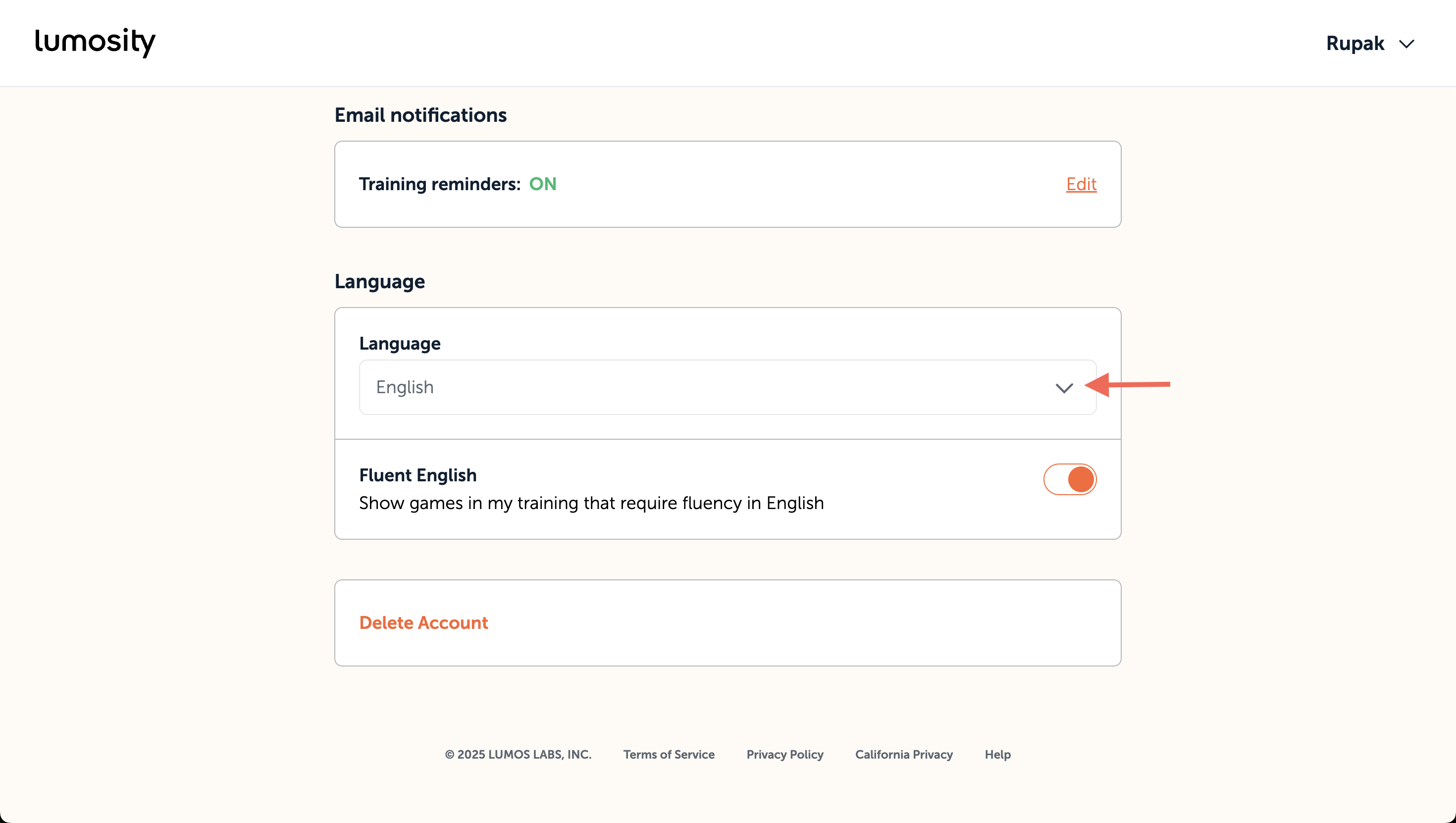Toggle off games requiring English fluency
1456x823 pixels.
[x=1069, y=479]
